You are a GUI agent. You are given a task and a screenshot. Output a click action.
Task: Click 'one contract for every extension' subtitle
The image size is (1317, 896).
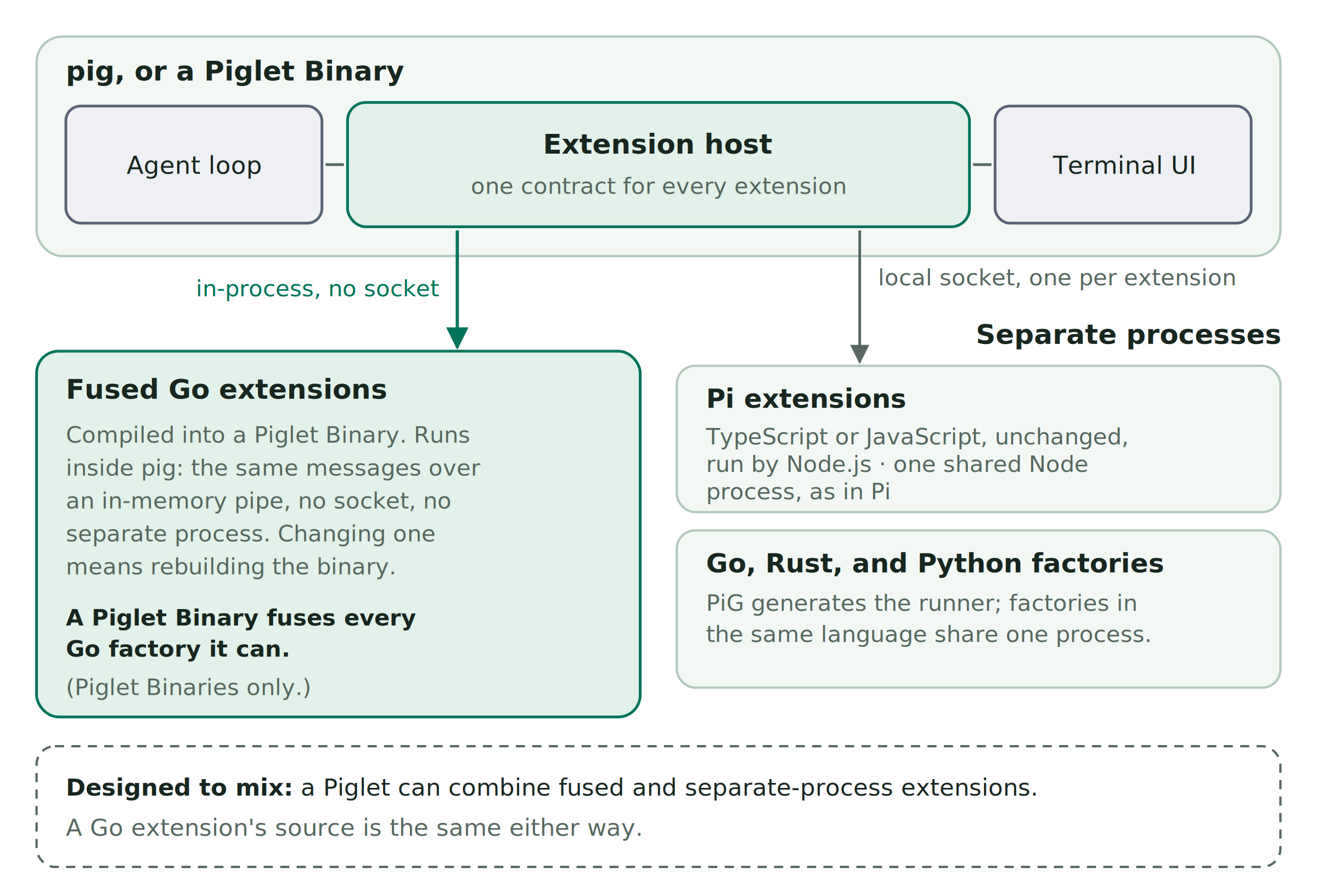[658, 187]
